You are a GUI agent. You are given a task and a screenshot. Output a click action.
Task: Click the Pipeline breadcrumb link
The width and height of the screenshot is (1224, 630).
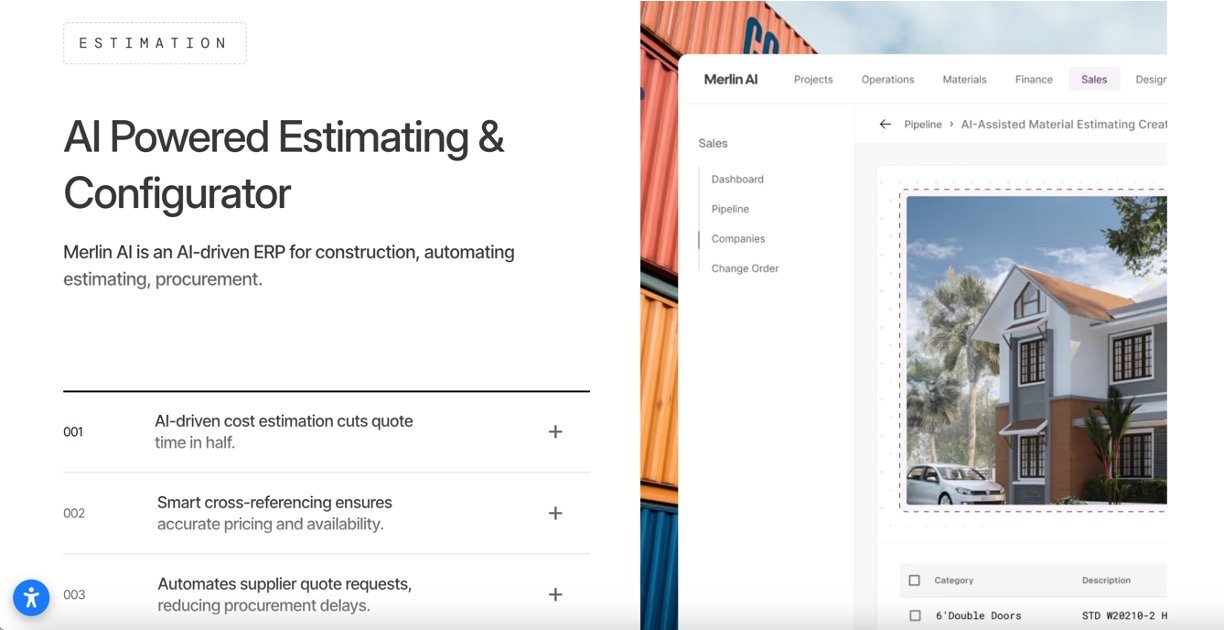tap(922, 125)
